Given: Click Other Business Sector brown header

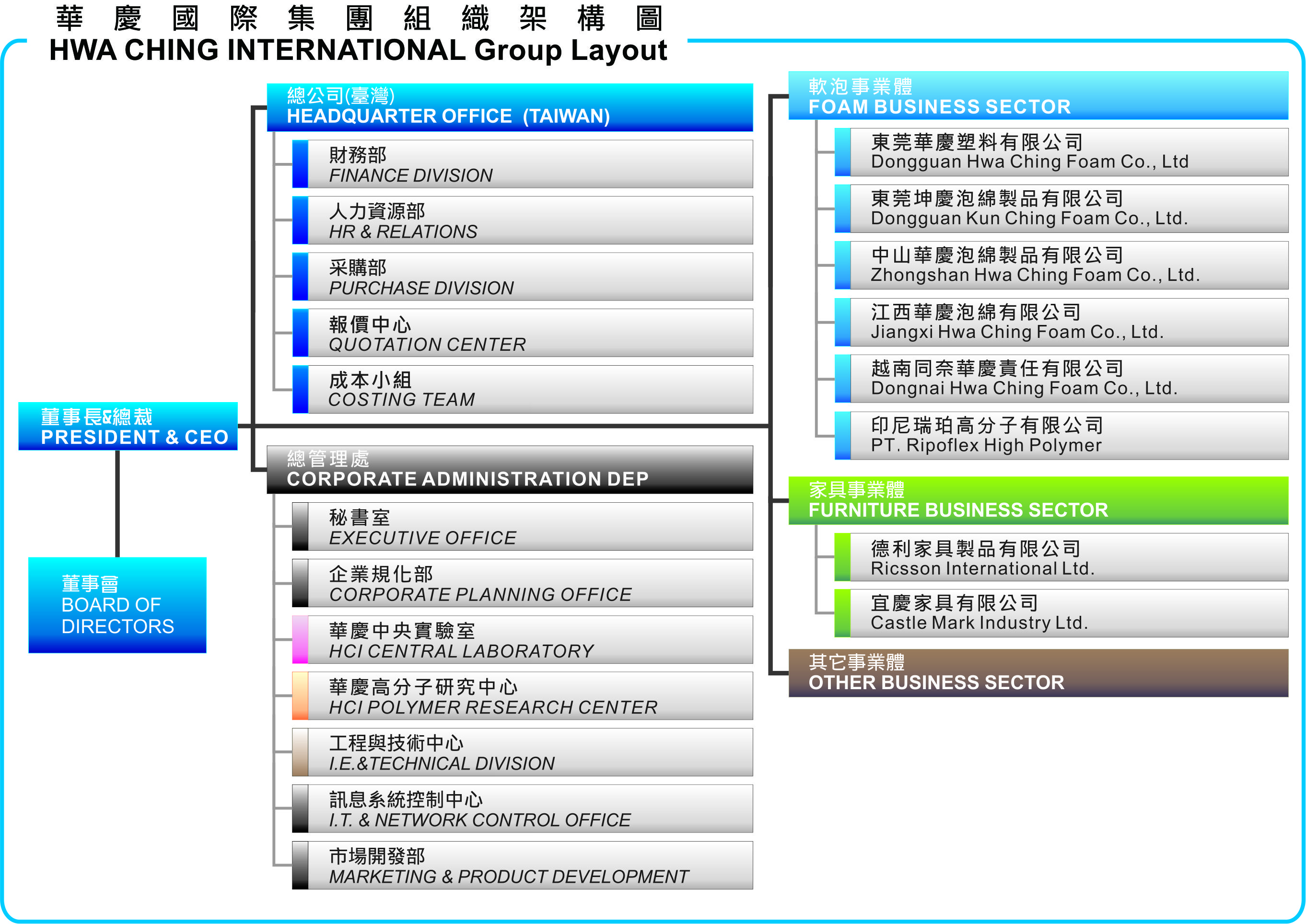Looking at the screenshot, I should 1038,673.
